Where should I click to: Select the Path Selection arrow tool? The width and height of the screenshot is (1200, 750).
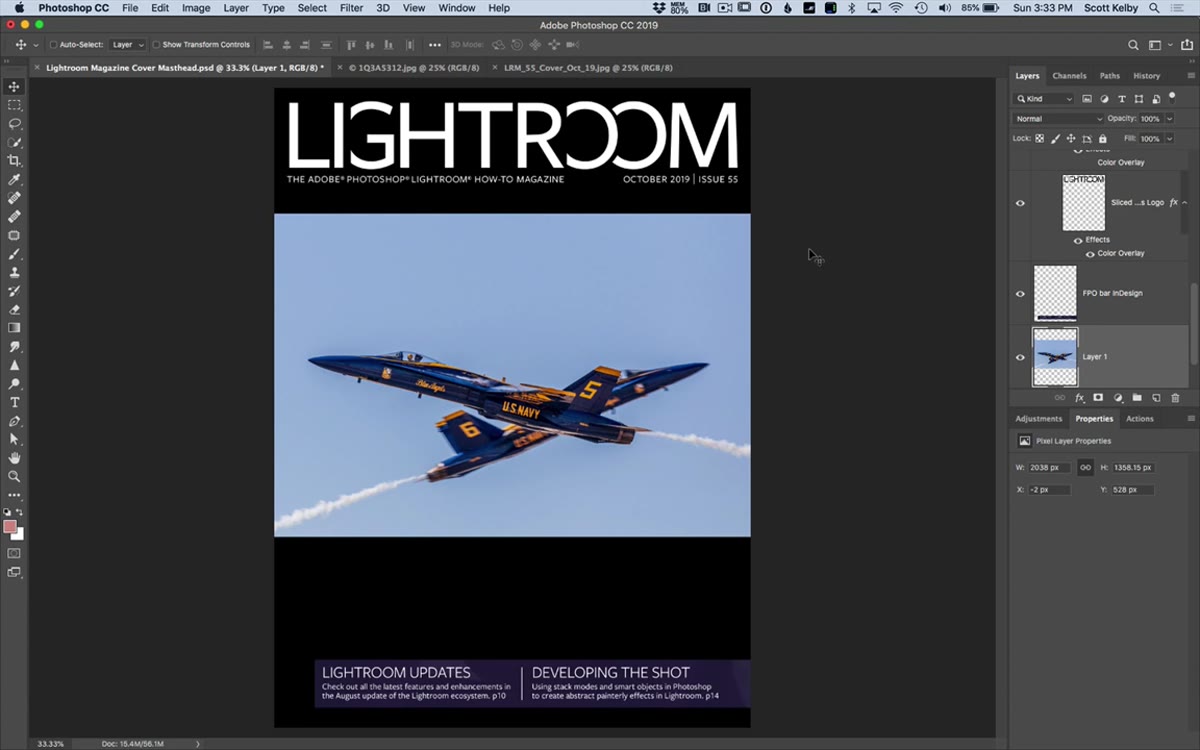(14, 439)
